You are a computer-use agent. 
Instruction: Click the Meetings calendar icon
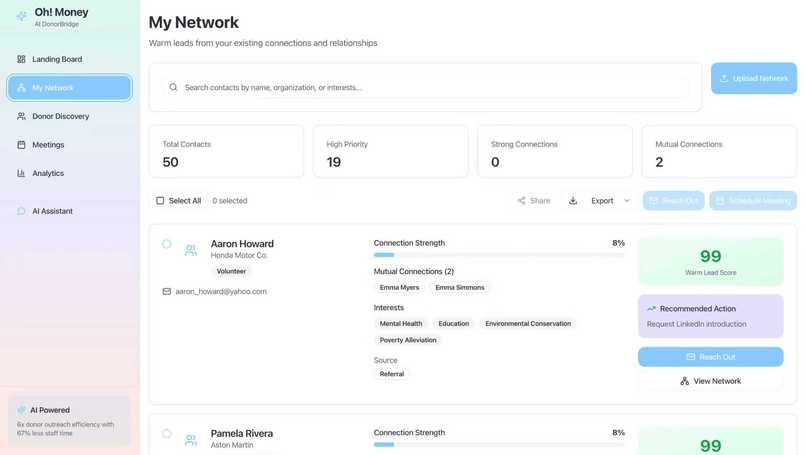(21, 145)
